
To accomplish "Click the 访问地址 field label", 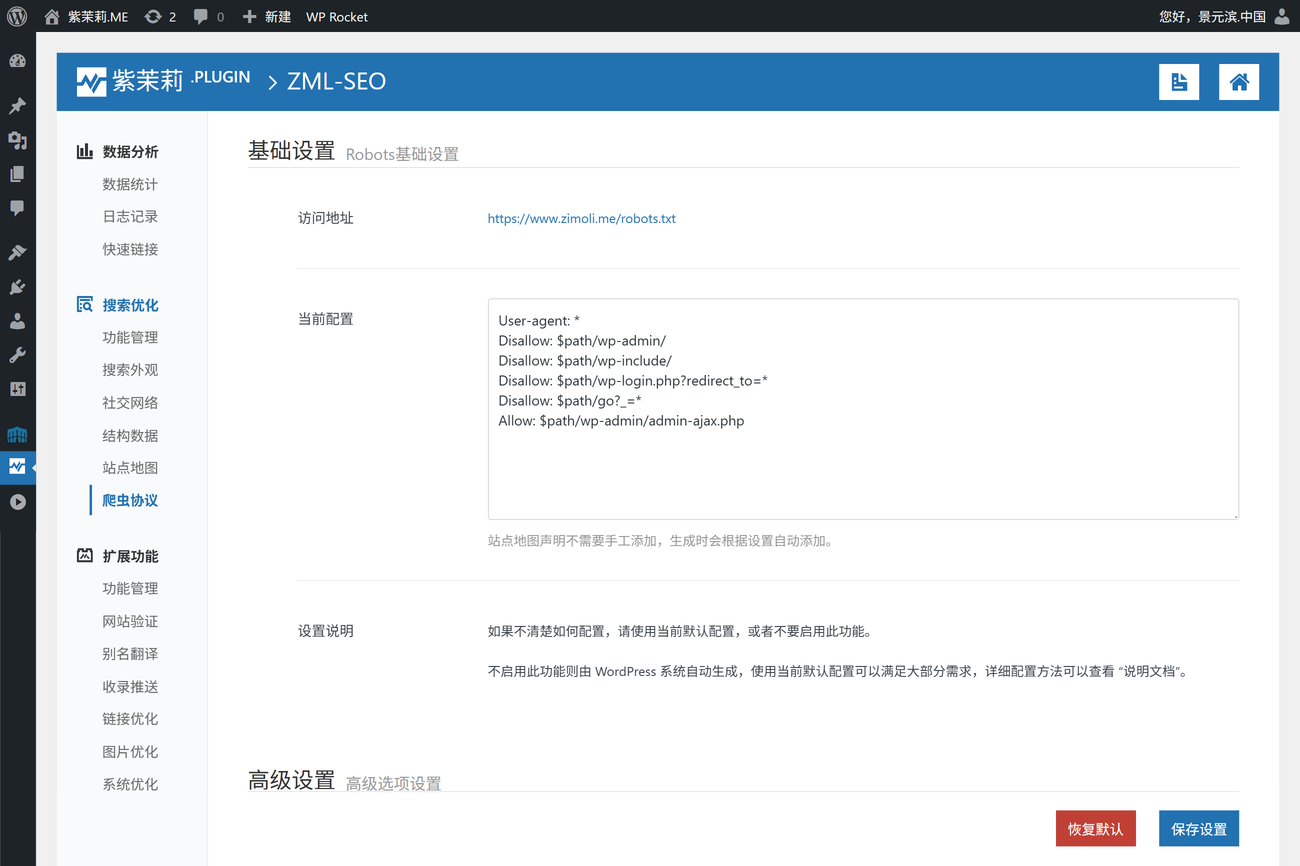I will coord(326,218).
